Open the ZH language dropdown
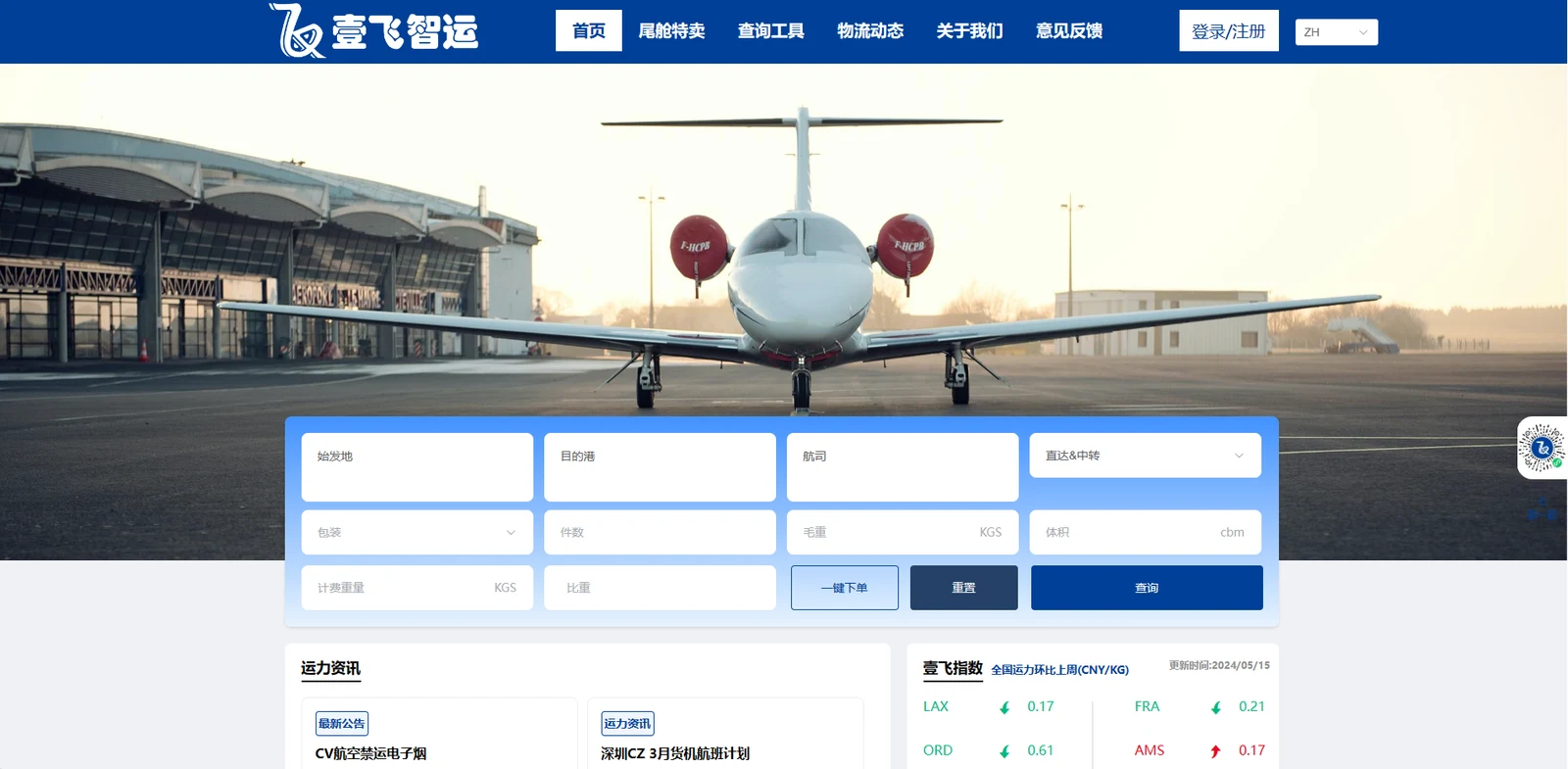Image resolution: width=1568 pixels, height=769 pixels. click(x=1337, y=32)
